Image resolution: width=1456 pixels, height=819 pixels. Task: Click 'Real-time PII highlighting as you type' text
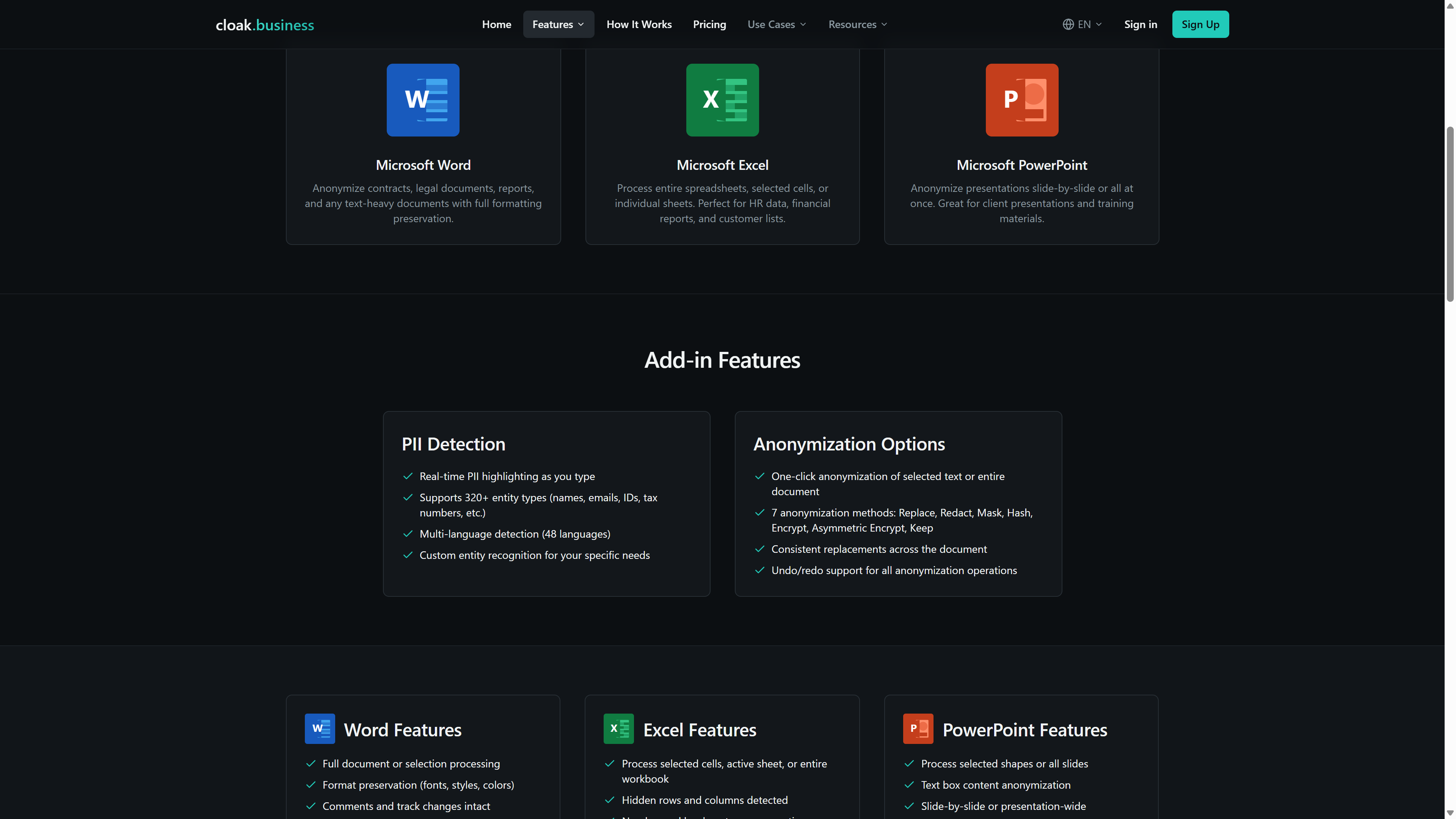tap(507, 476)
